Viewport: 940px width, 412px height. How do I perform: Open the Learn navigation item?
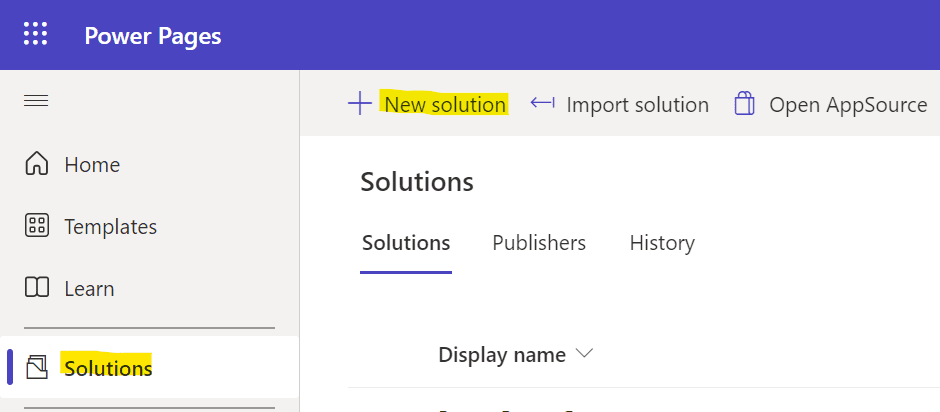coord(149,288)
